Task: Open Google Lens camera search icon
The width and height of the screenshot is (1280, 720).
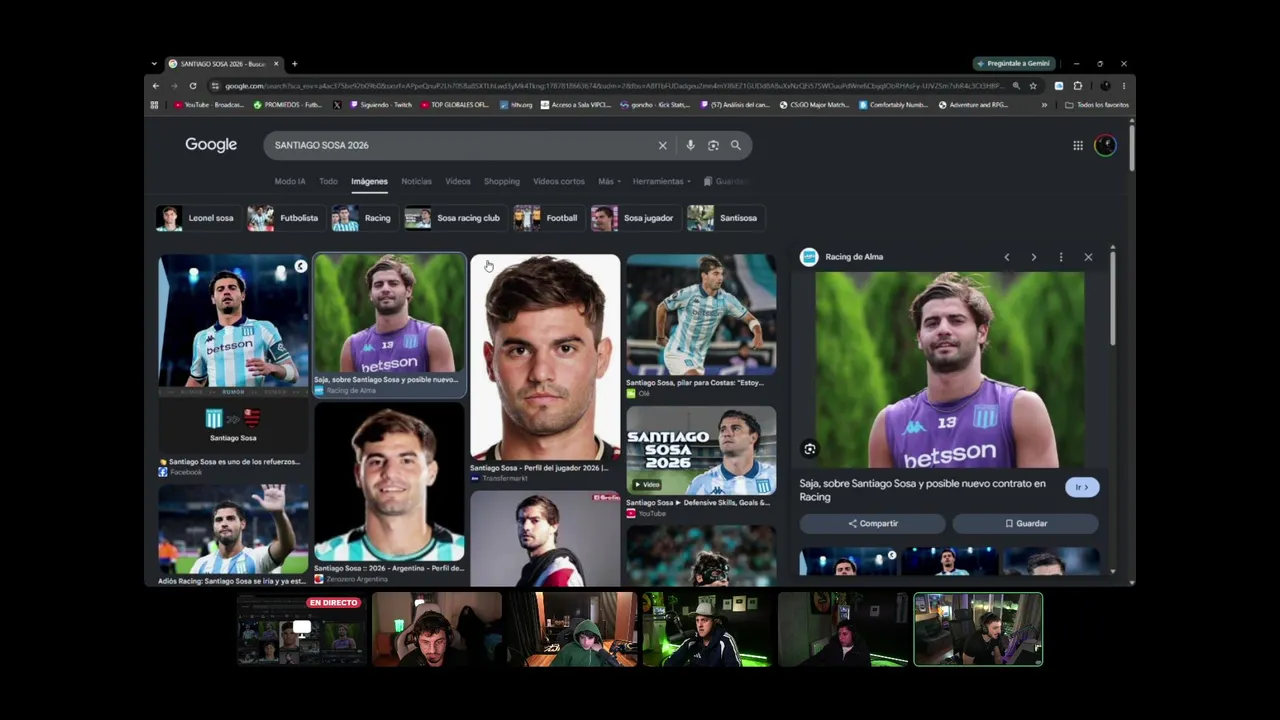Action: point(713,145)
